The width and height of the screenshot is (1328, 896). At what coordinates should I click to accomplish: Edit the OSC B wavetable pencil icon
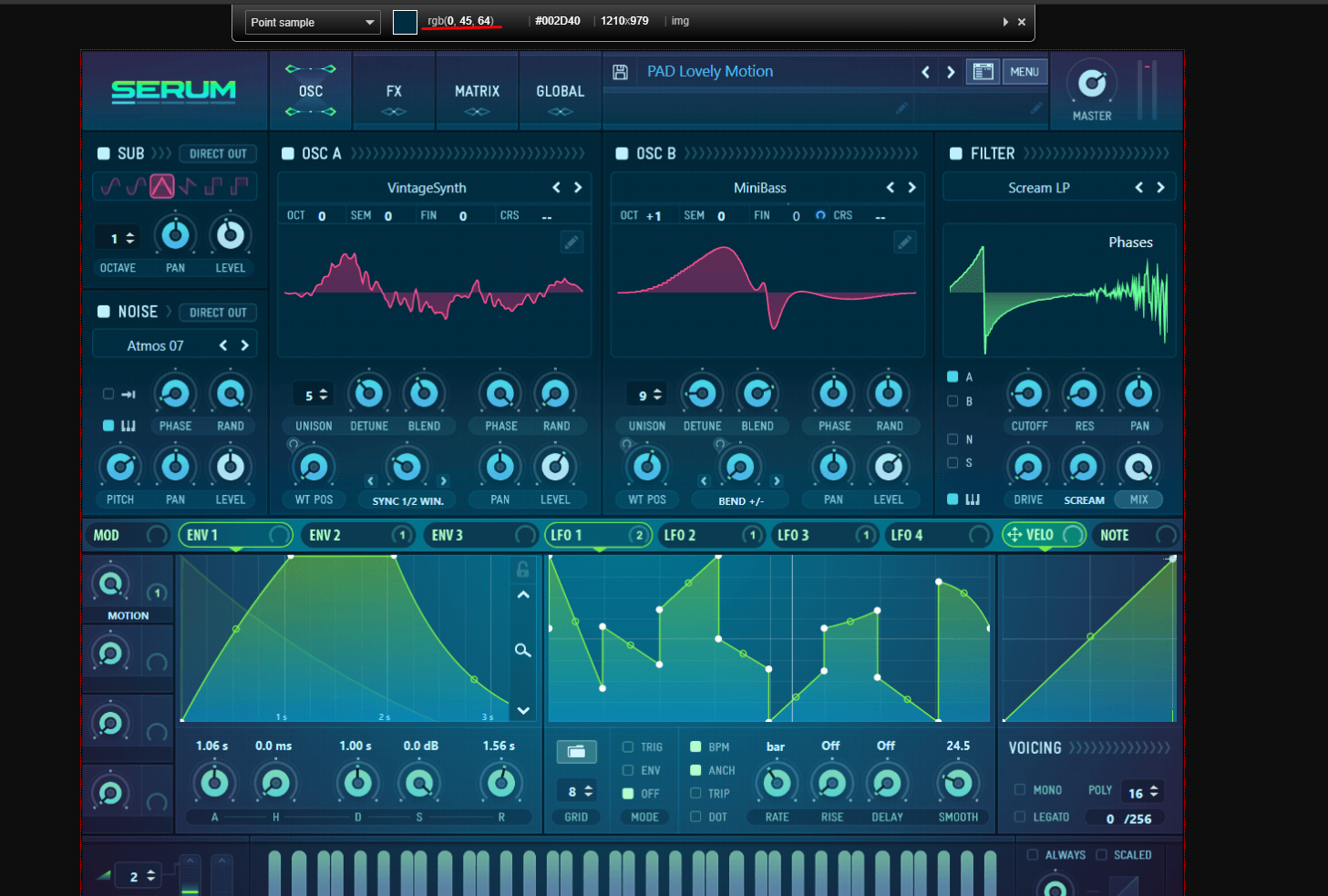point(904,242)
